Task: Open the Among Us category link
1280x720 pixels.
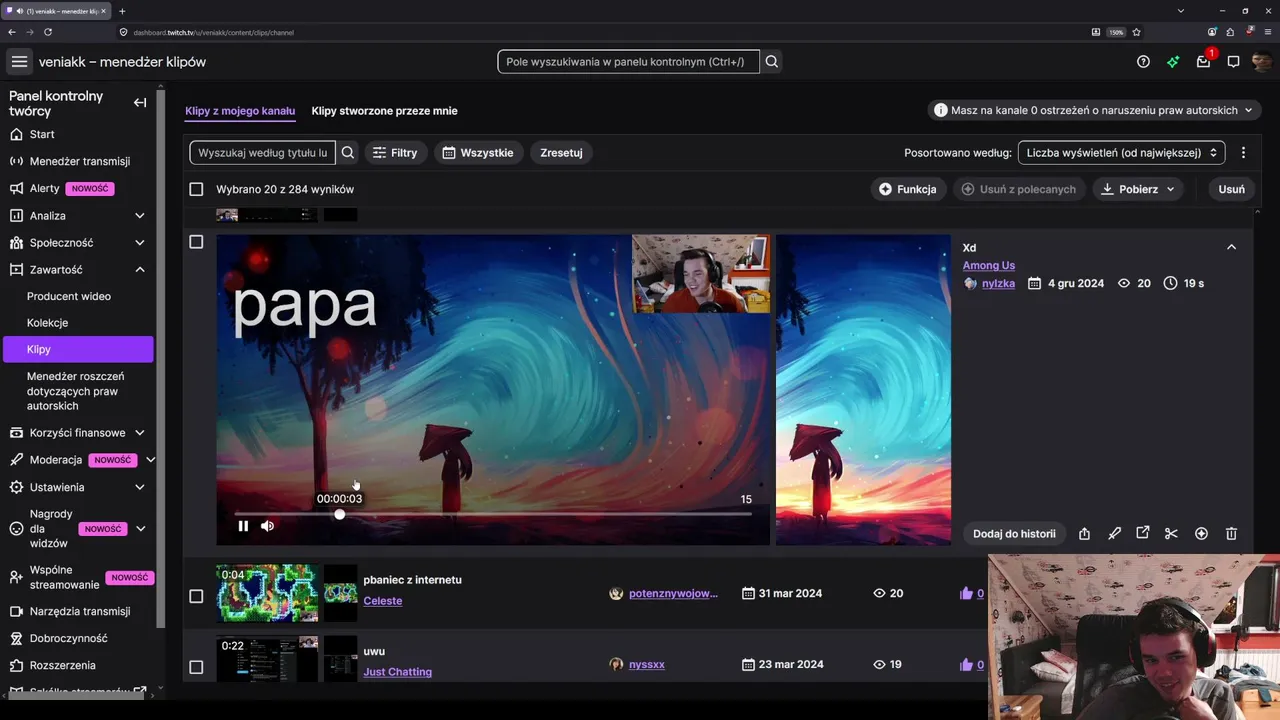Action: pyautogui.click(x=989, y=265)
